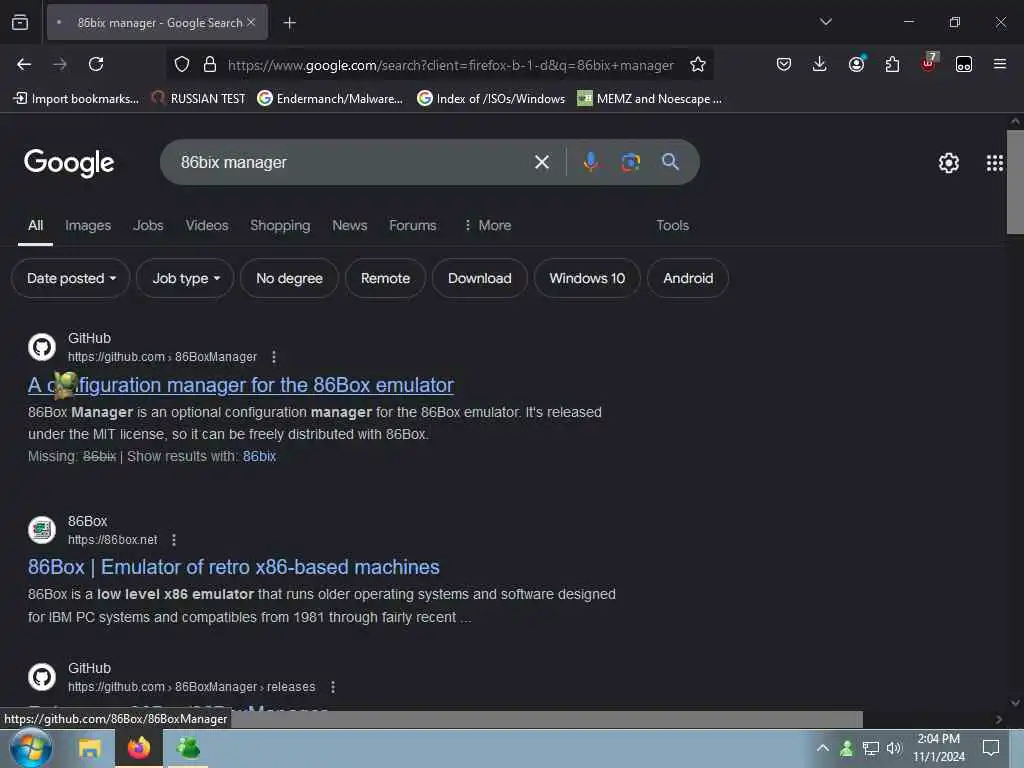Click the horizontal page scrollbar
The width and height of the screenshot is (1024, 768).
[x=547, y=719]
